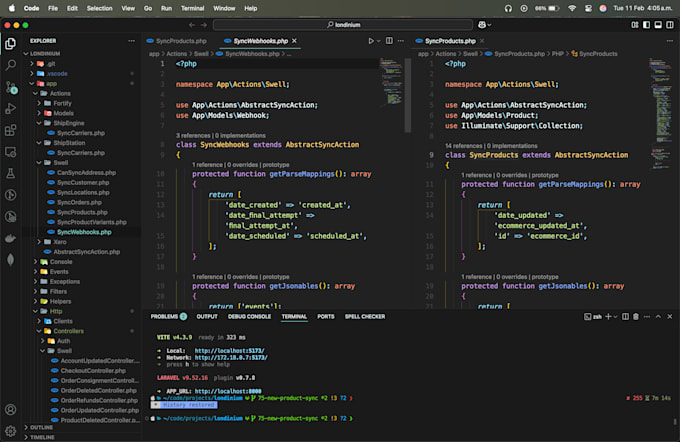Screen dimensions: 680x442
Task: Open the Selection menu
Action: (99, 8)
